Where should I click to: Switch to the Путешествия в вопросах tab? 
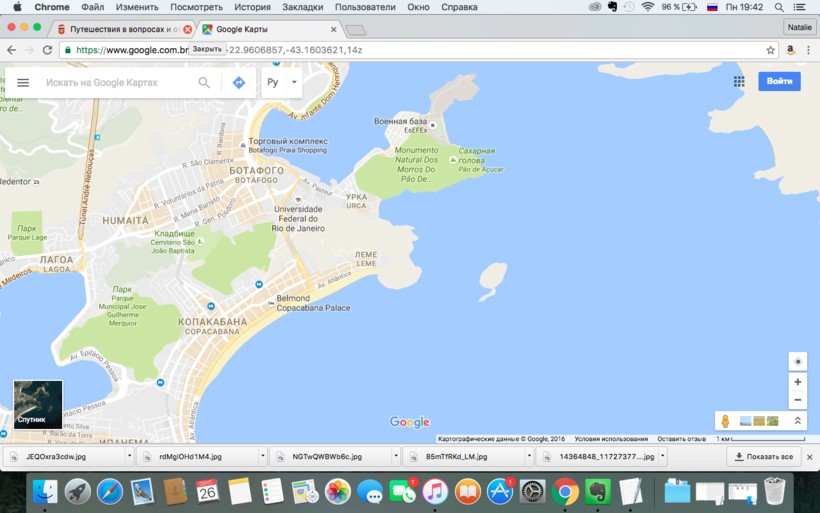pos(118,30)
